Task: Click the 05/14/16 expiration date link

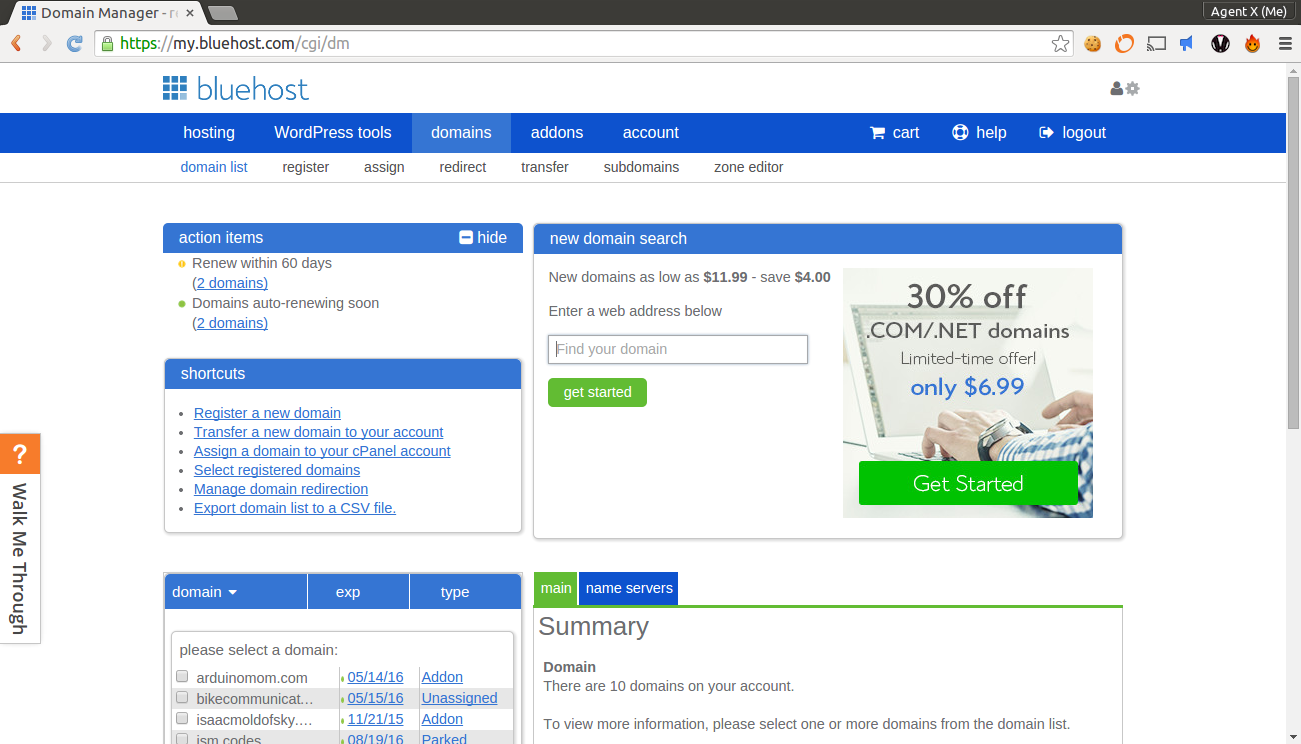Action: tap(375, 677)
